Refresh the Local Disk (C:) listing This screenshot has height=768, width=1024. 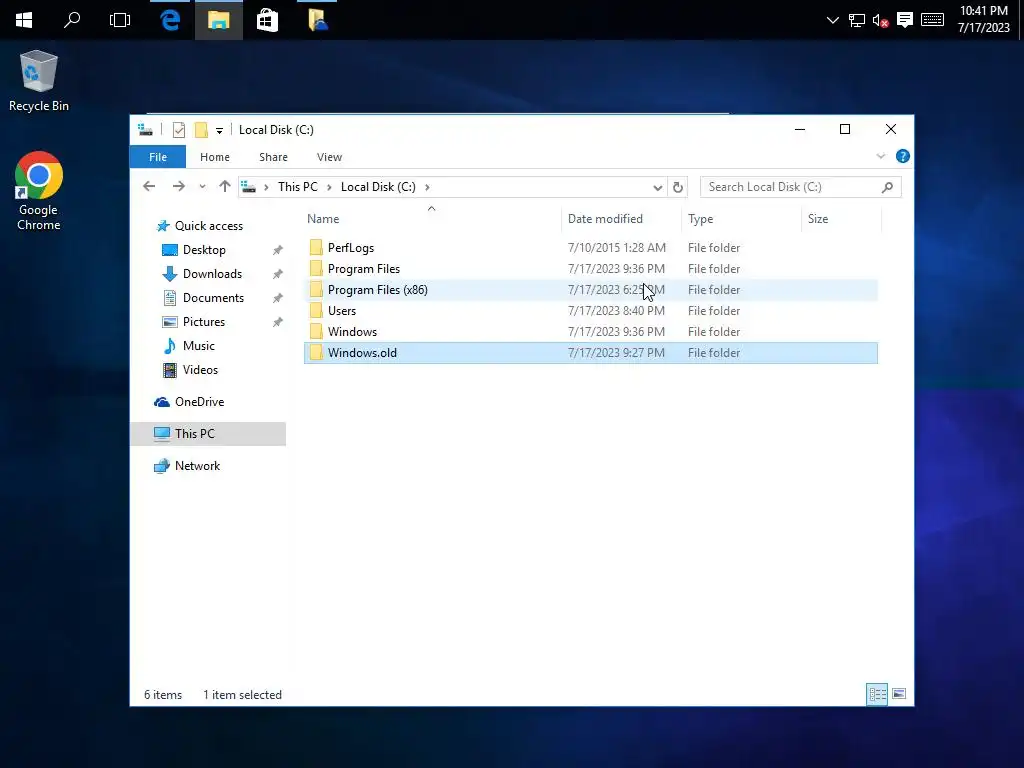click(678, 187)
